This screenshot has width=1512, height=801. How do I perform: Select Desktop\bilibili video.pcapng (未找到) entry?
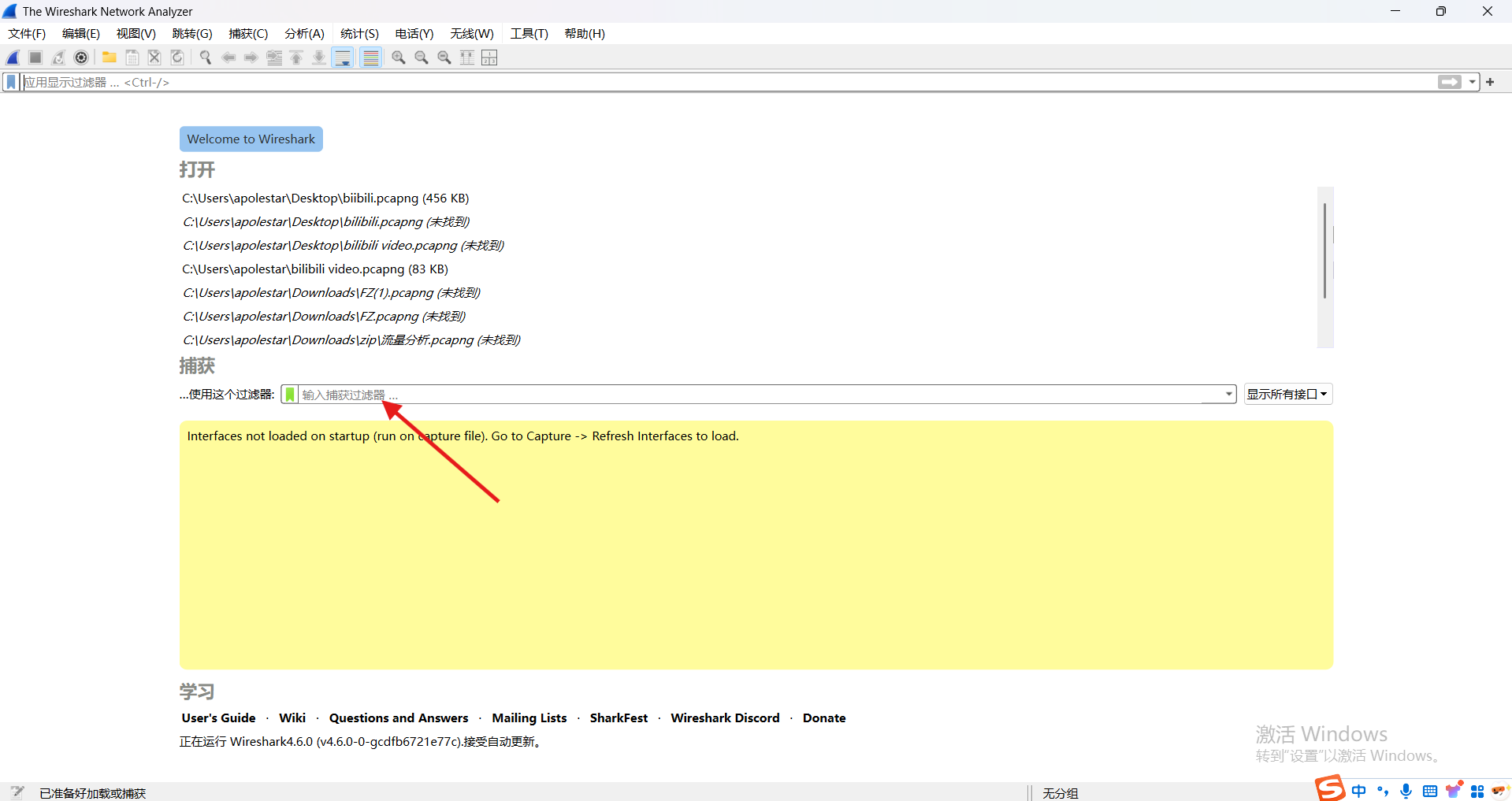(344, 246)
